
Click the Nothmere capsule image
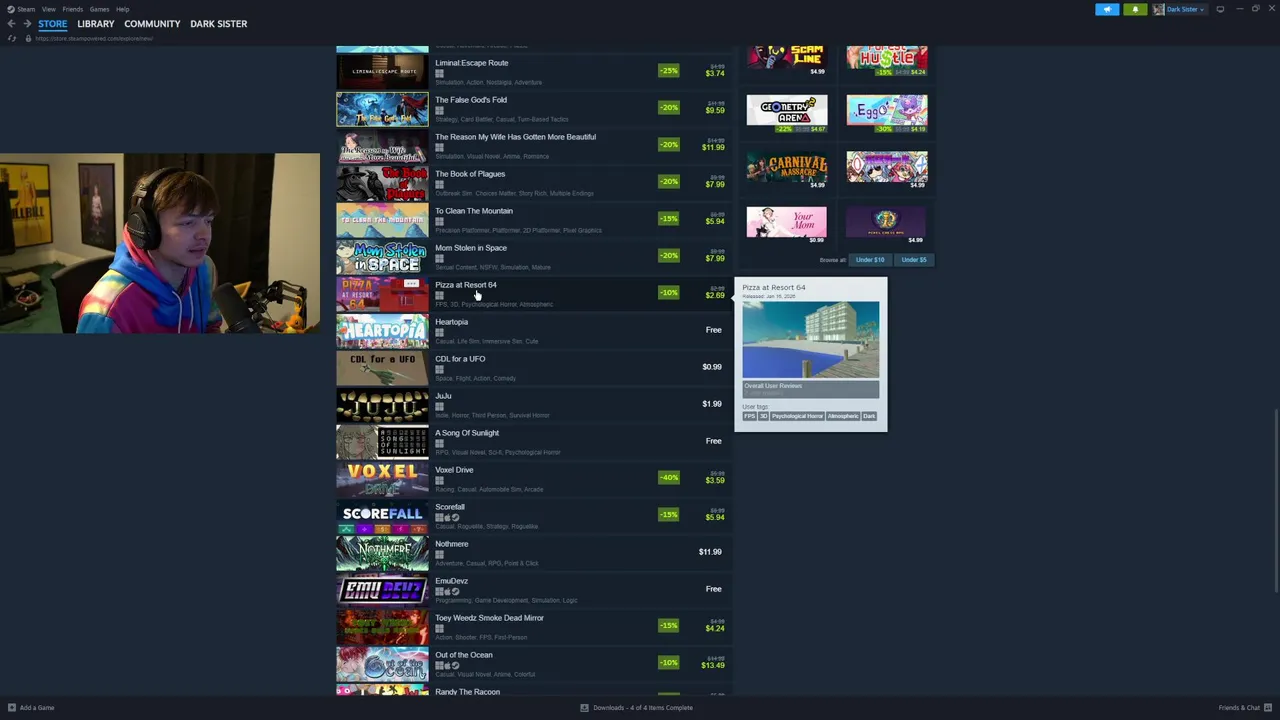[x=382, y=552]
